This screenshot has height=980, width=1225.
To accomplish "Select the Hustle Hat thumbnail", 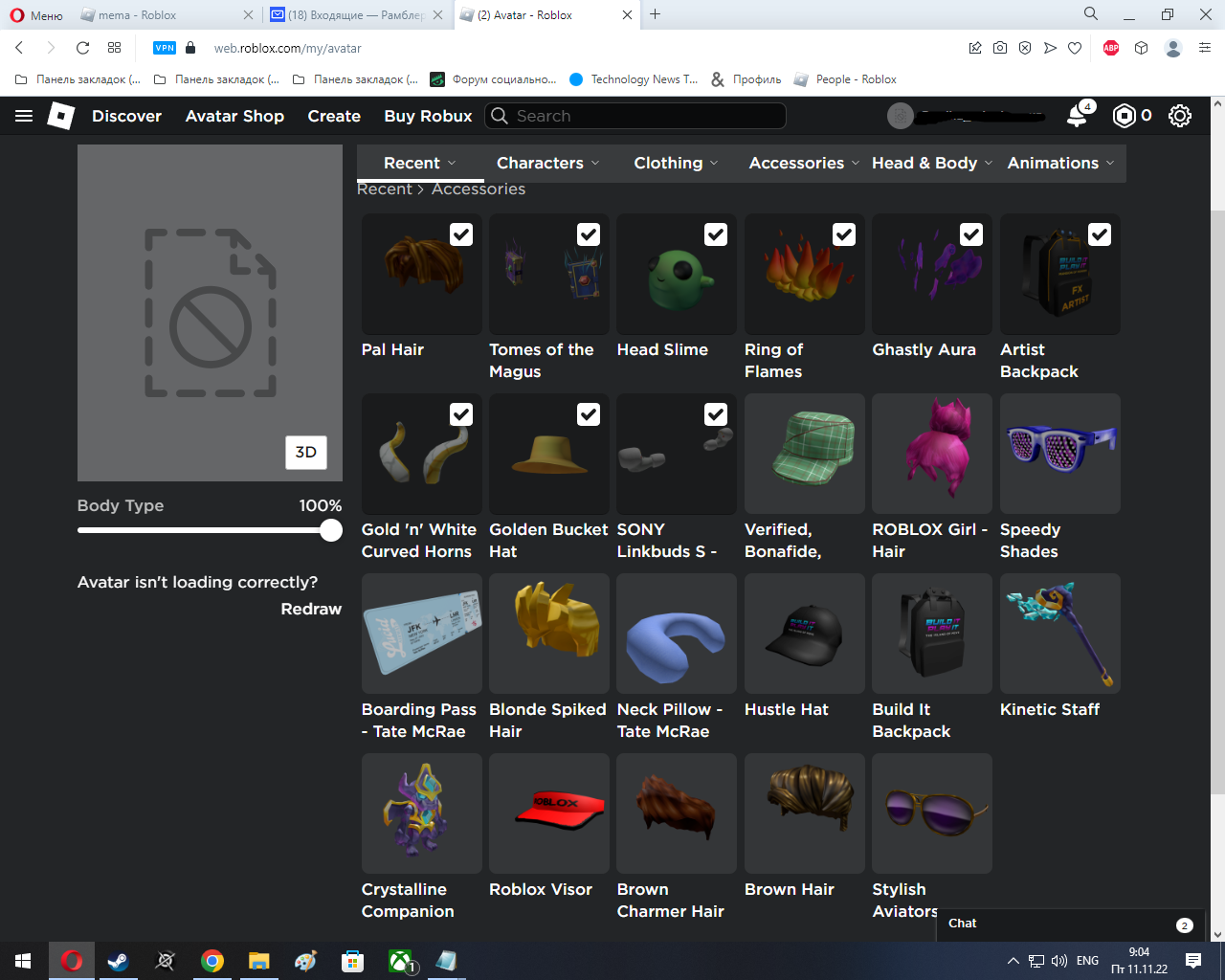I will pyautogui.click(x=804, y=633).
